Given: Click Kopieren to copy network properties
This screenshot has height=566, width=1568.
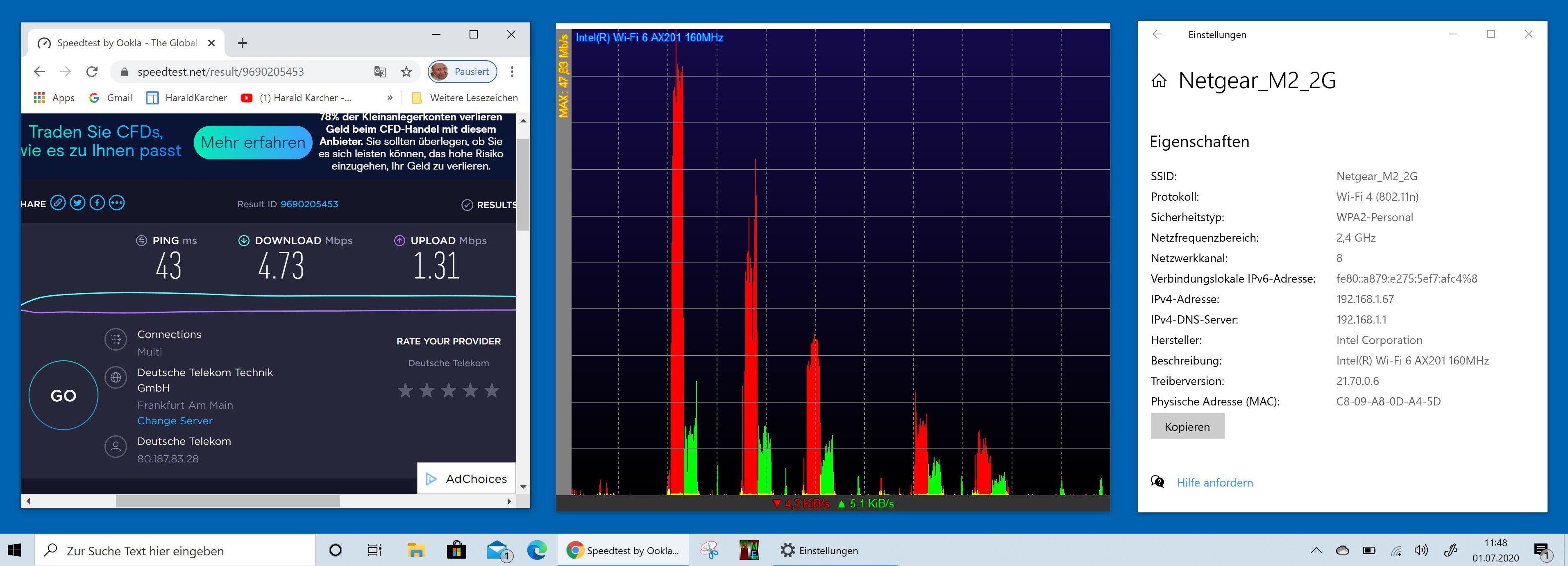Looking at the screenshot, I should [1187, 427].
